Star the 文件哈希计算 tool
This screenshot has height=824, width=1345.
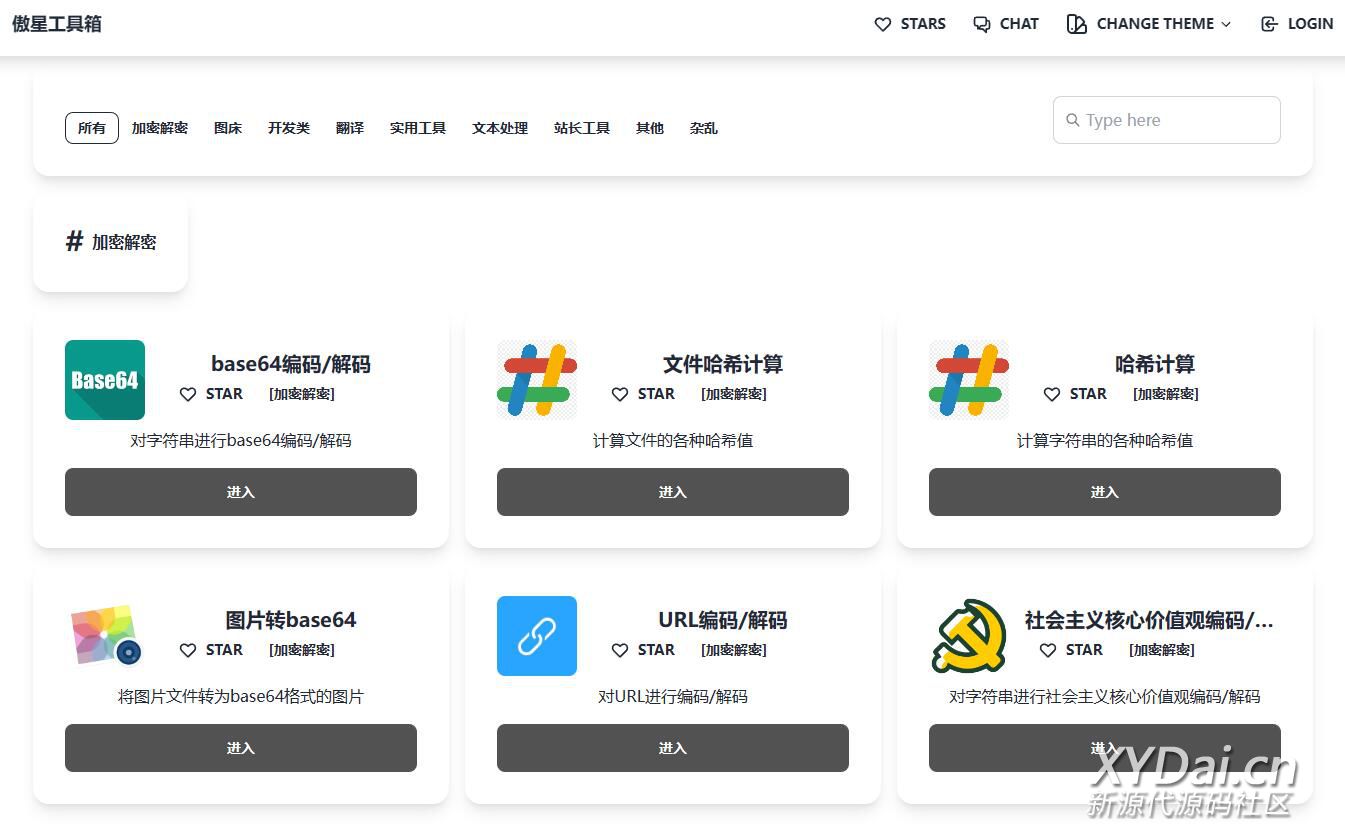(x=643, y=394)
